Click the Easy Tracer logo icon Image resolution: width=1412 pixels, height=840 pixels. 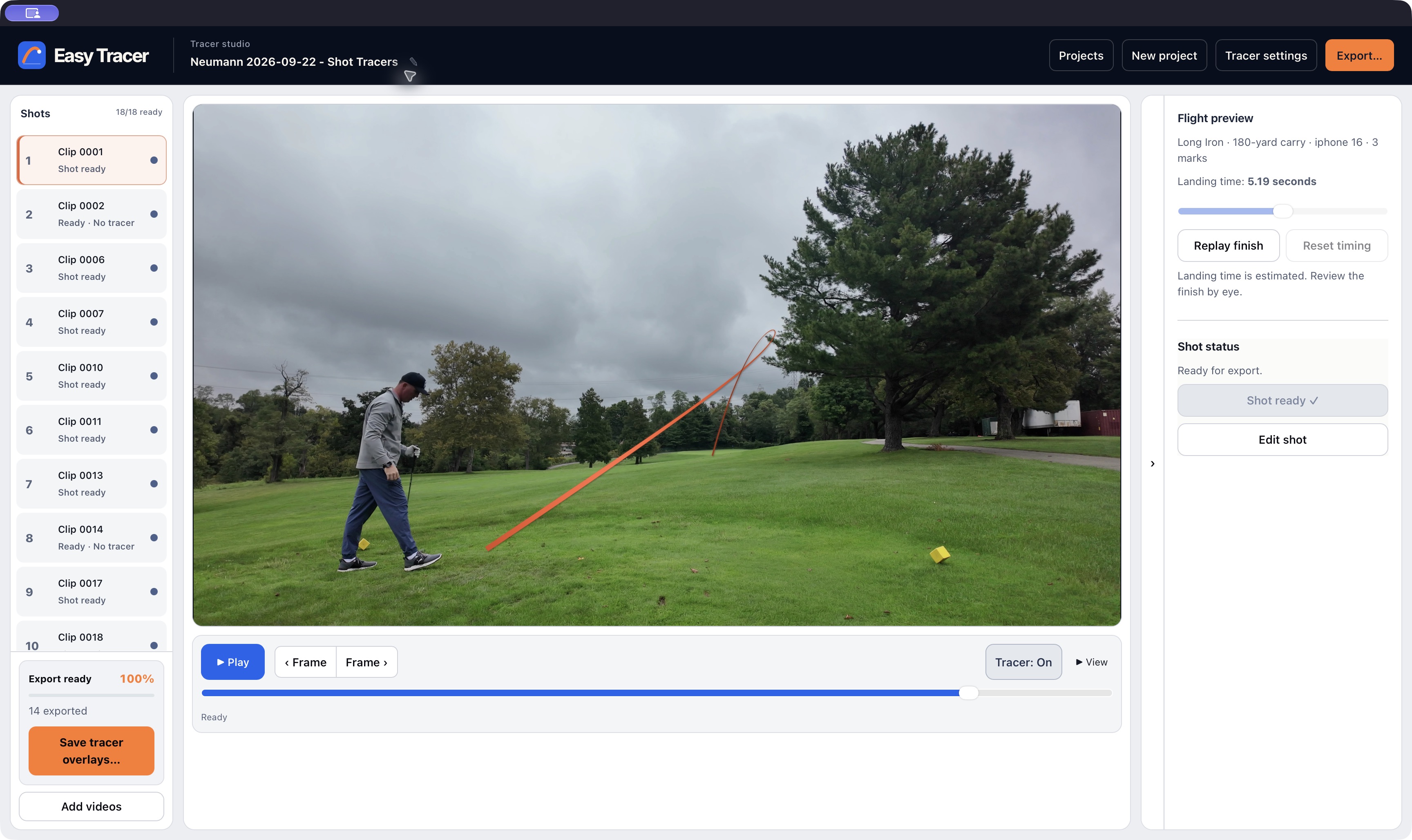click(32, 56)
